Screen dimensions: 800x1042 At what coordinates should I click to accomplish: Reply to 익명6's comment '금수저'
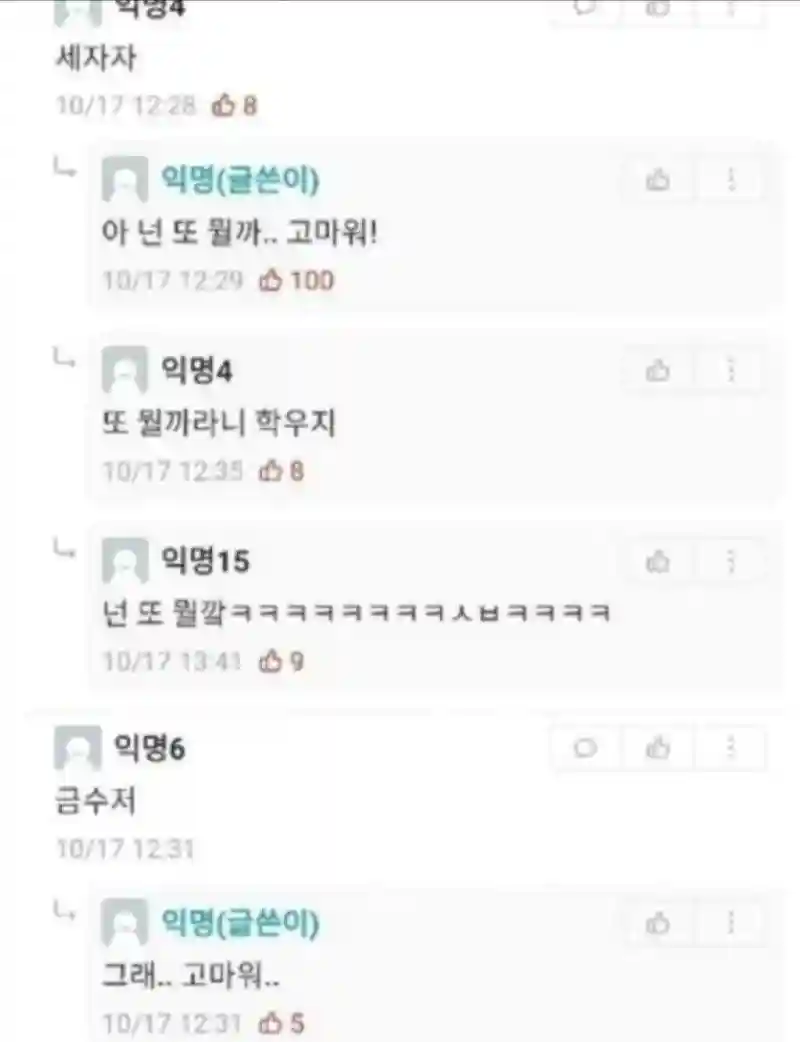coord(585,748)
